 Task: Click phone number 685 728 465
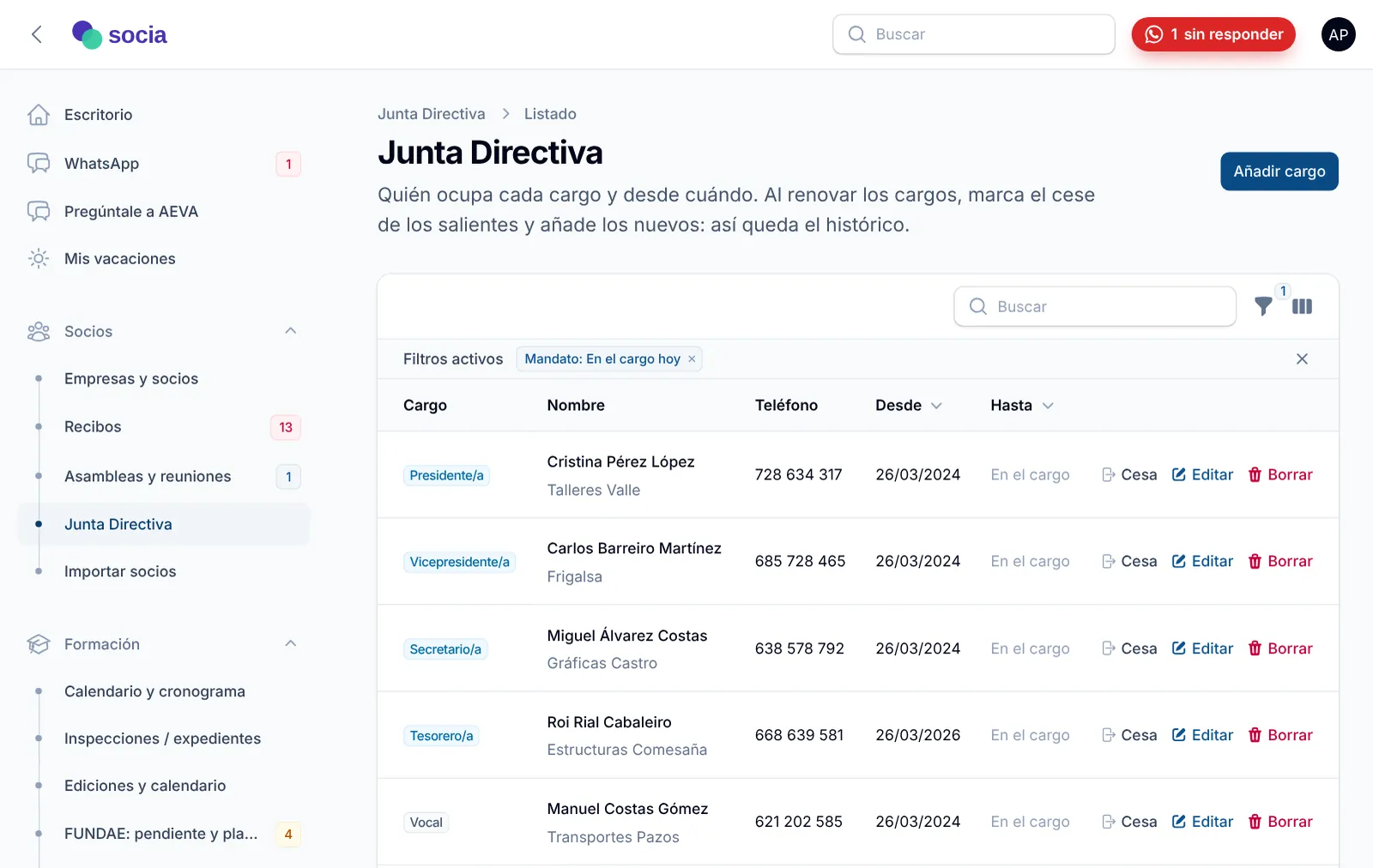click(x=800, y=561)
